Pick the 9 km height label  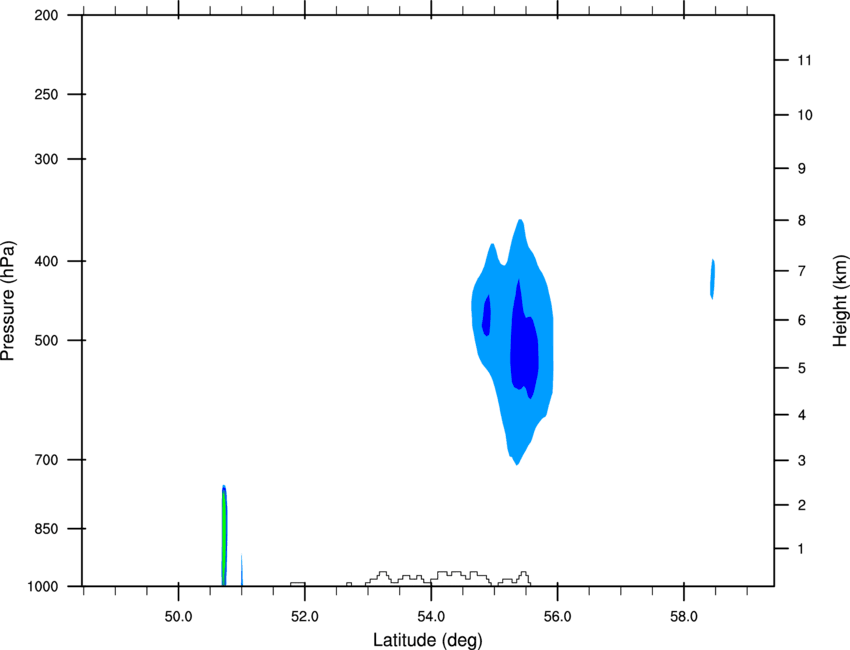click(x=802, y=169)
